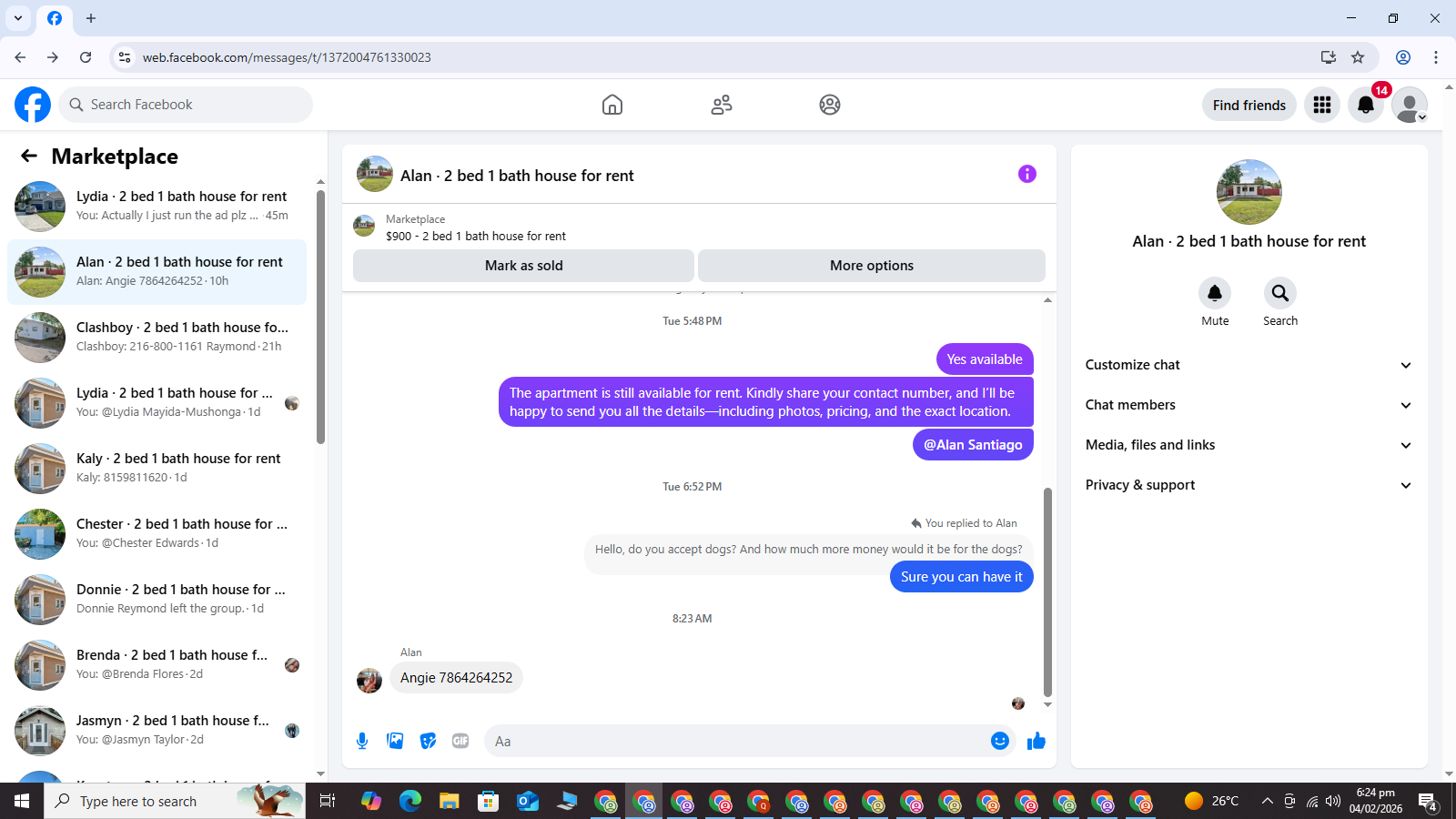Viewport: 1456px width, 819px height.
Task: Expand the Customize chat section
Action: coord(1249,365)
